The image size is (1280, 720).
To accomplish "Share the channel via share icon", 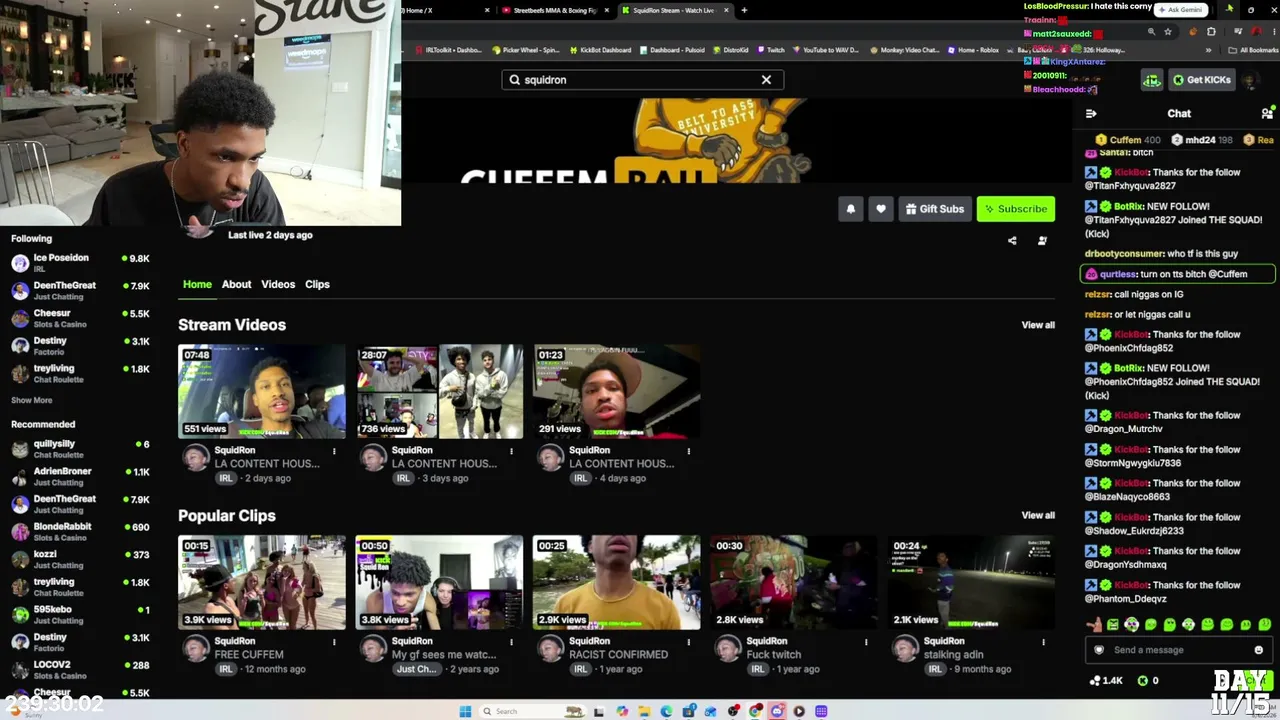I will 1012,241.
